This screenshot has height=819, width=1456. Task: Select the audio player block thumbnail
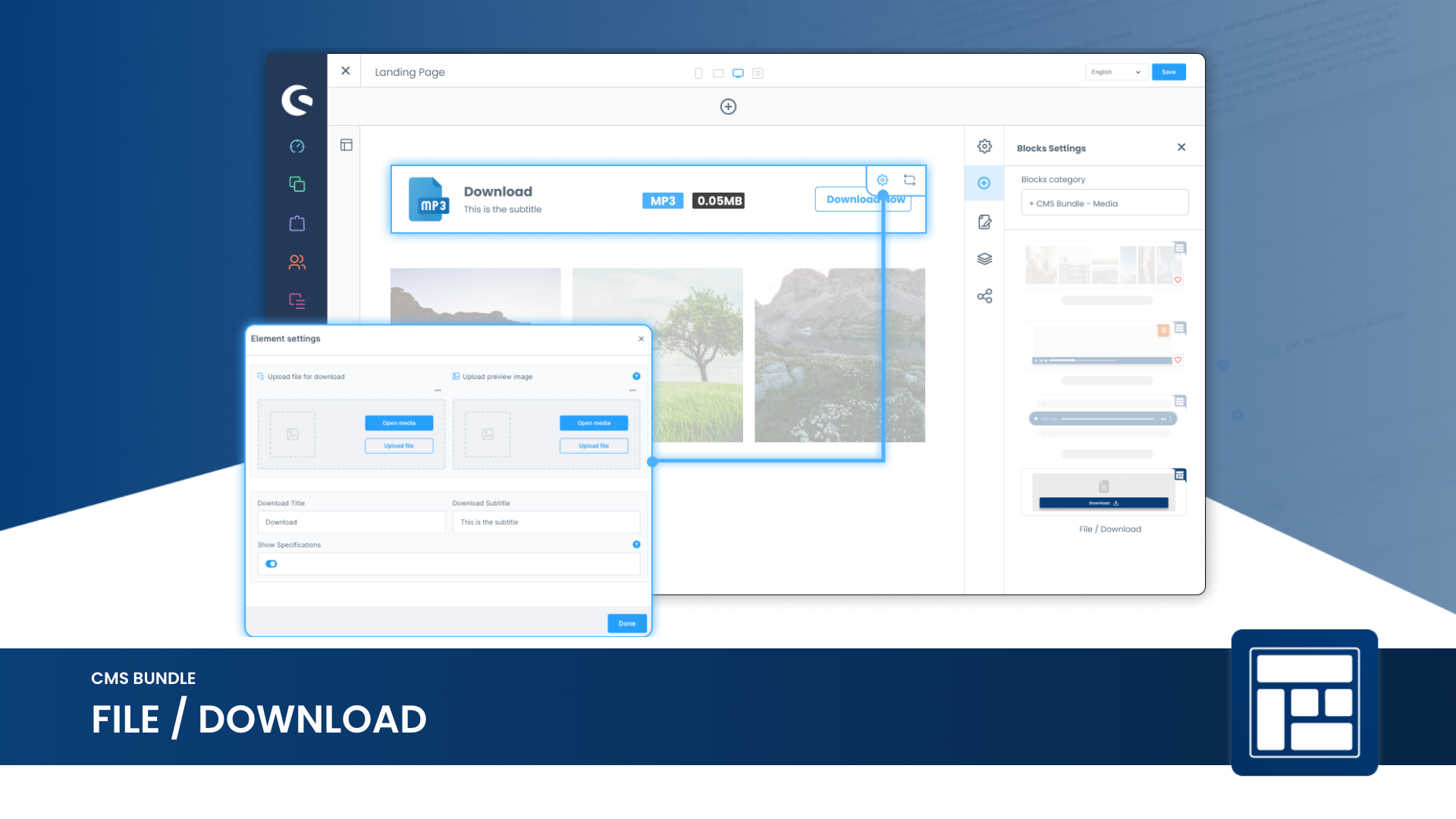[x=1103, y=418]
